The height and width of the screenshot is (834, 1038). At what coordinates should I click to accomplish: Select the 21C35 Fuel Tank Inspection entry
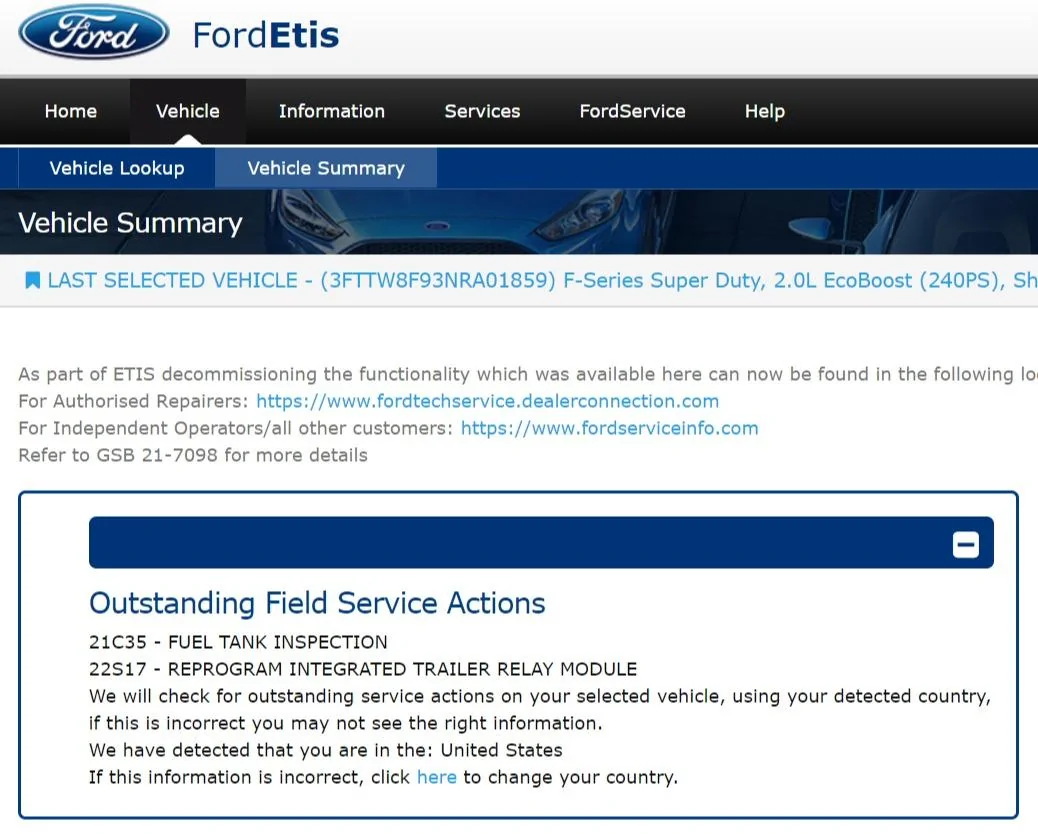click(x=238, y=642)
